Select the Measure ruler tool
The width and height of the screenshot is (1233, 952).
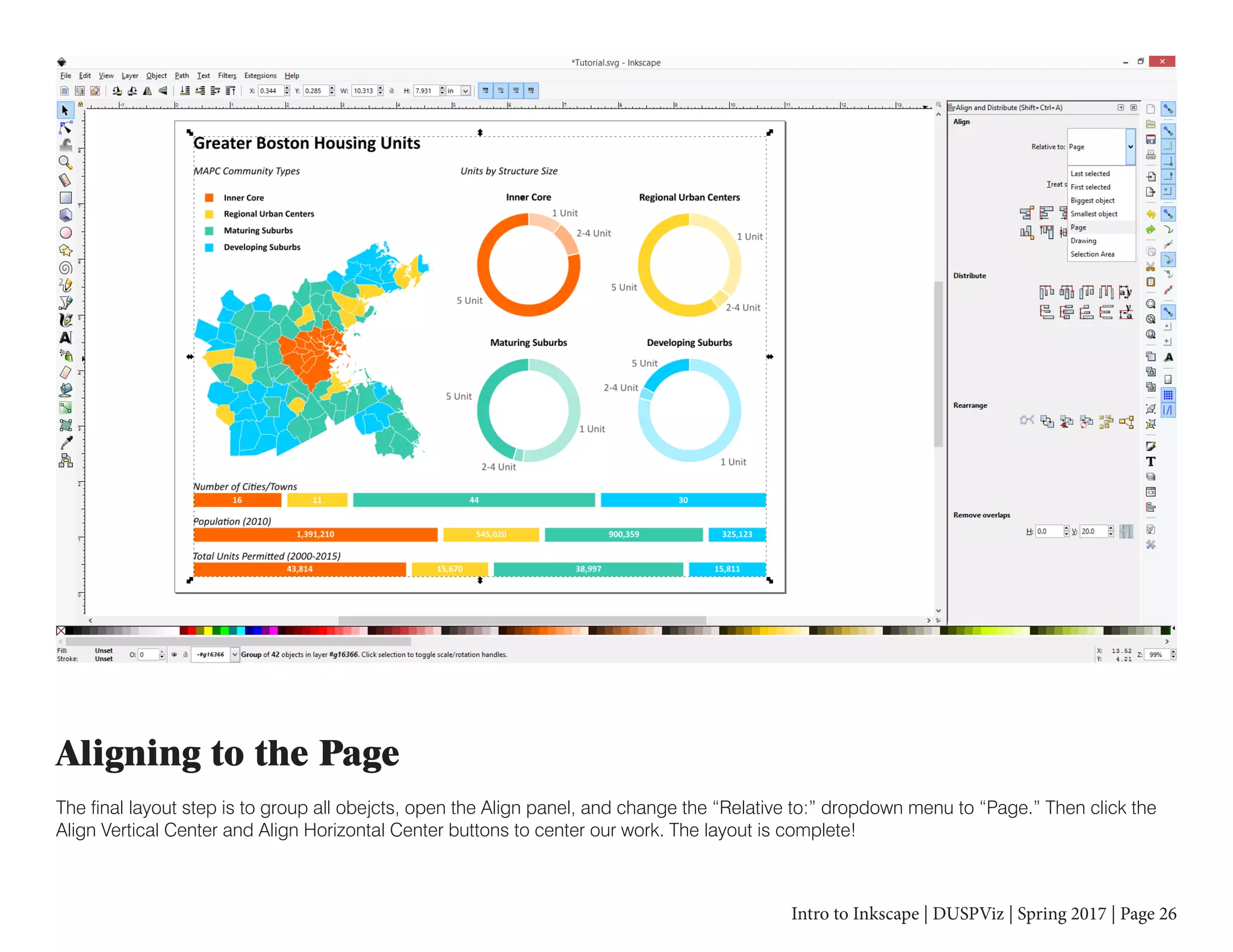65,180
